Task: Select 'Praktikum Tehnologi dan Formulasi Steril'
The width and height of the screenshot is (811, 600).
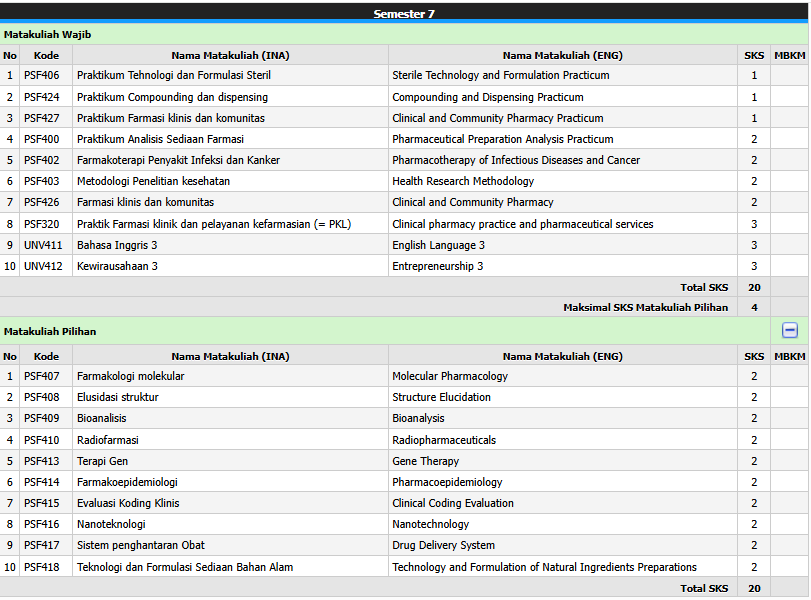Action: click(174, 76)
